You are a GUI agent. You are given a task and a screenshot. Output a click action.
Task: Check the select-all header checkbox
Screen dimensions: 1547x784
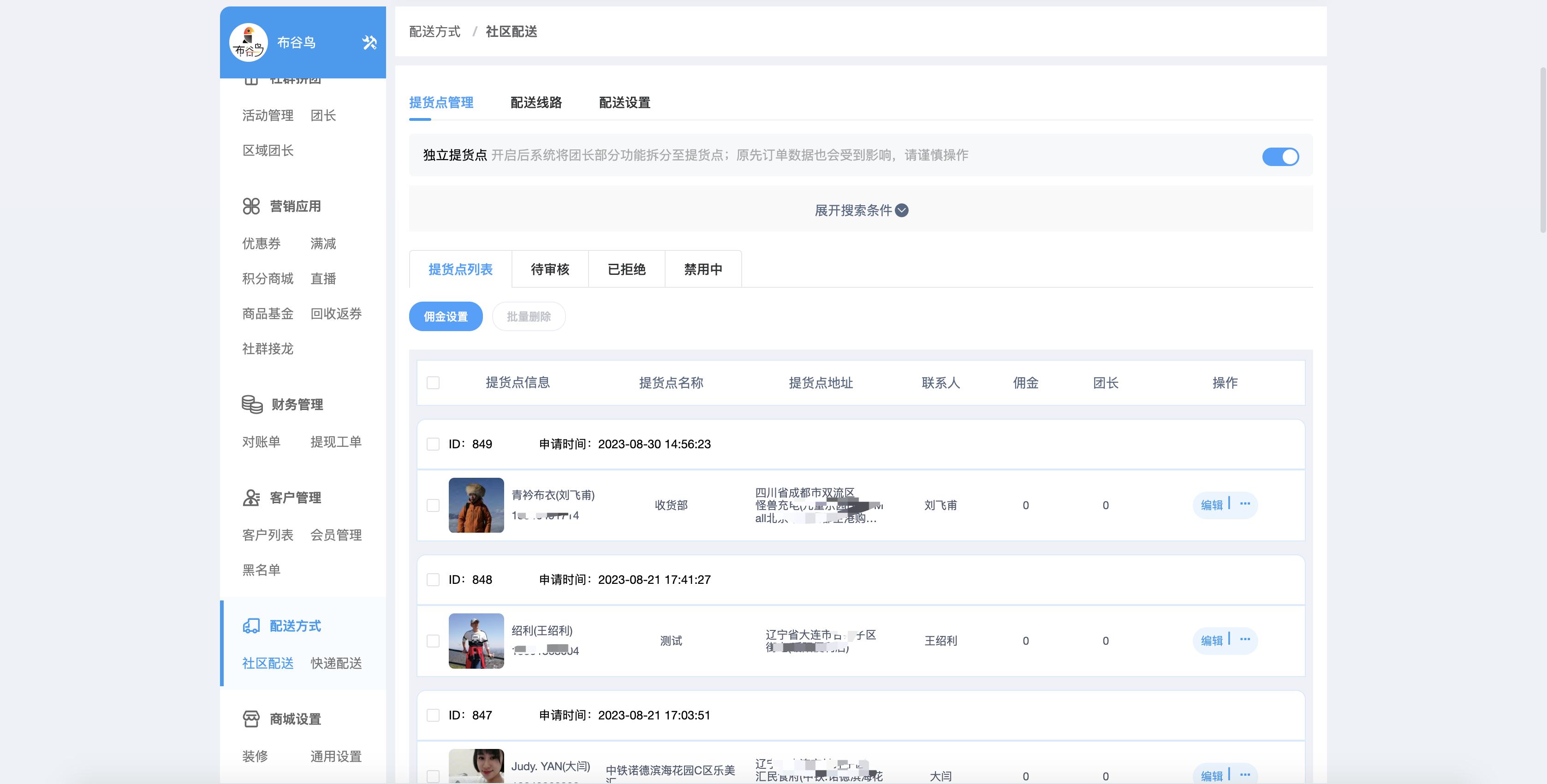pos(433,383)
